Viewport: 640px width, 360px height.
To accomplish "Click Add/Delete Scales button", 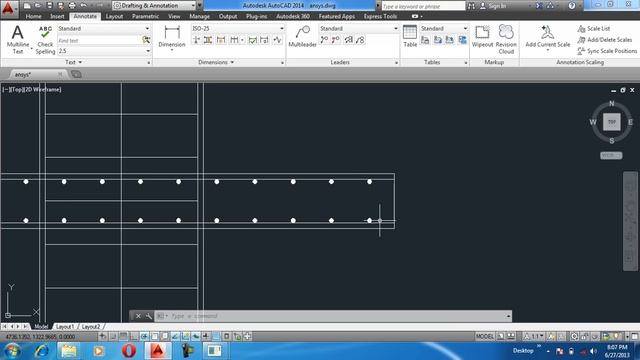I will (605, 40).
